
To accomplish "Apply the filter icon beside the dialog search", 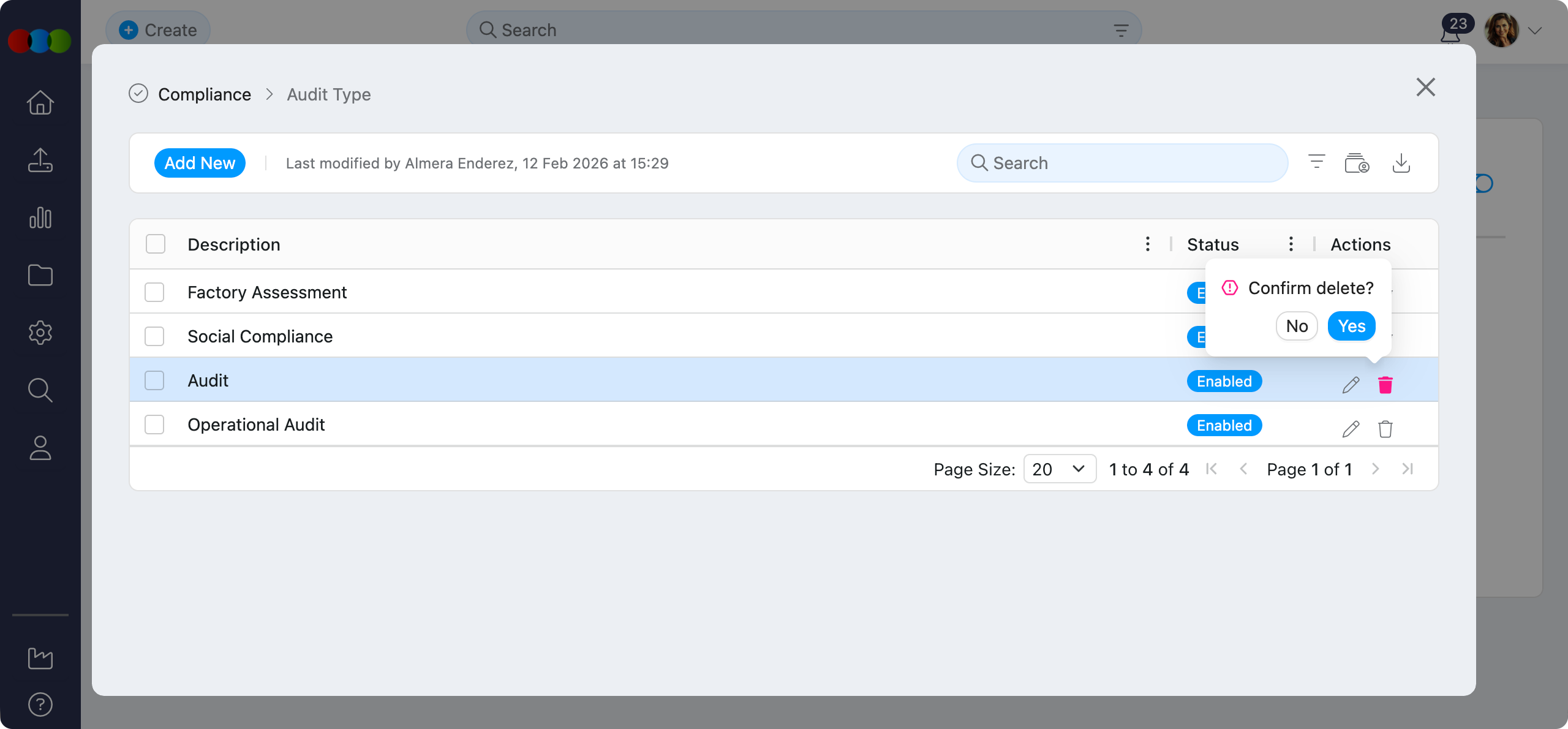I will [x=1316, y=163].
